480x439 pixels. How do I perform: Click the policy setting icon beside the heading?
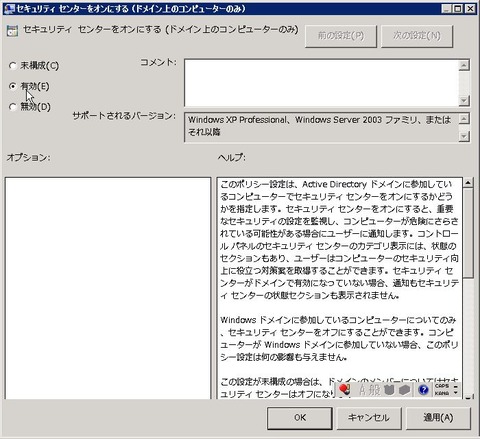tap(12, 31)
